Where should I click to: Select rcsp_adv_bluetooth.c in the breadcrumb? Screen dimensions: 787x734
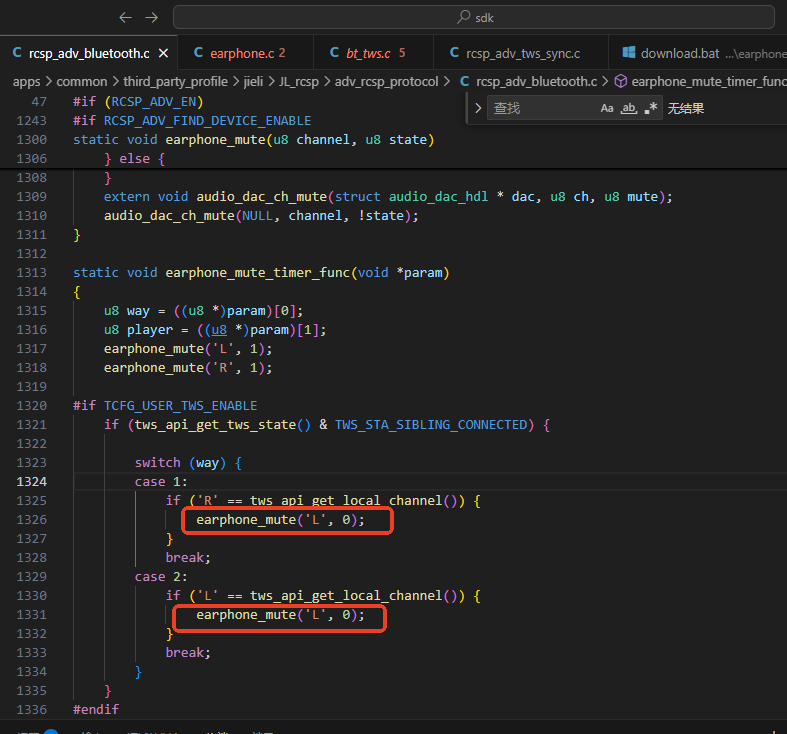(536, 81)
